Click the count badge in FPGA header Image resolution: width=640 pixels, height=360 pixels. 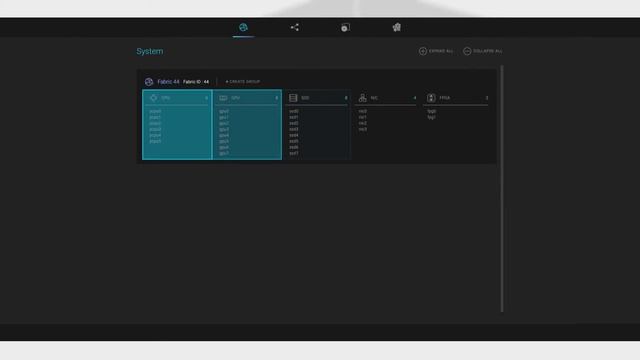tap(487, 98)
